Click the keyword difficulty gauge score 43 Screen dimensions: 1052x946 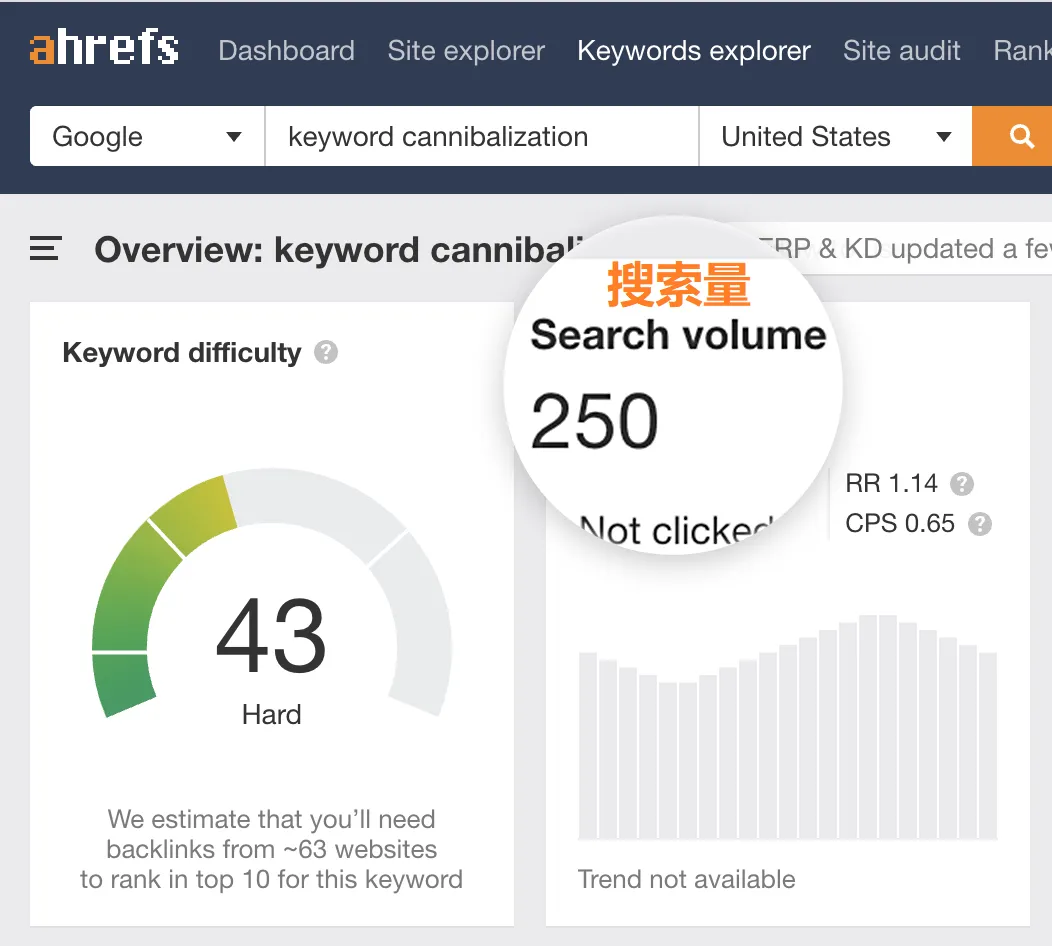271,638
